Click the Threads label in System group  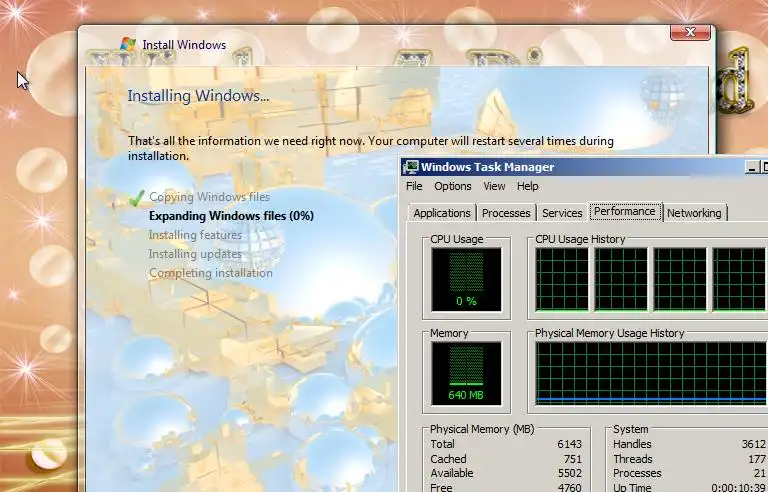(x=633, y=459)
